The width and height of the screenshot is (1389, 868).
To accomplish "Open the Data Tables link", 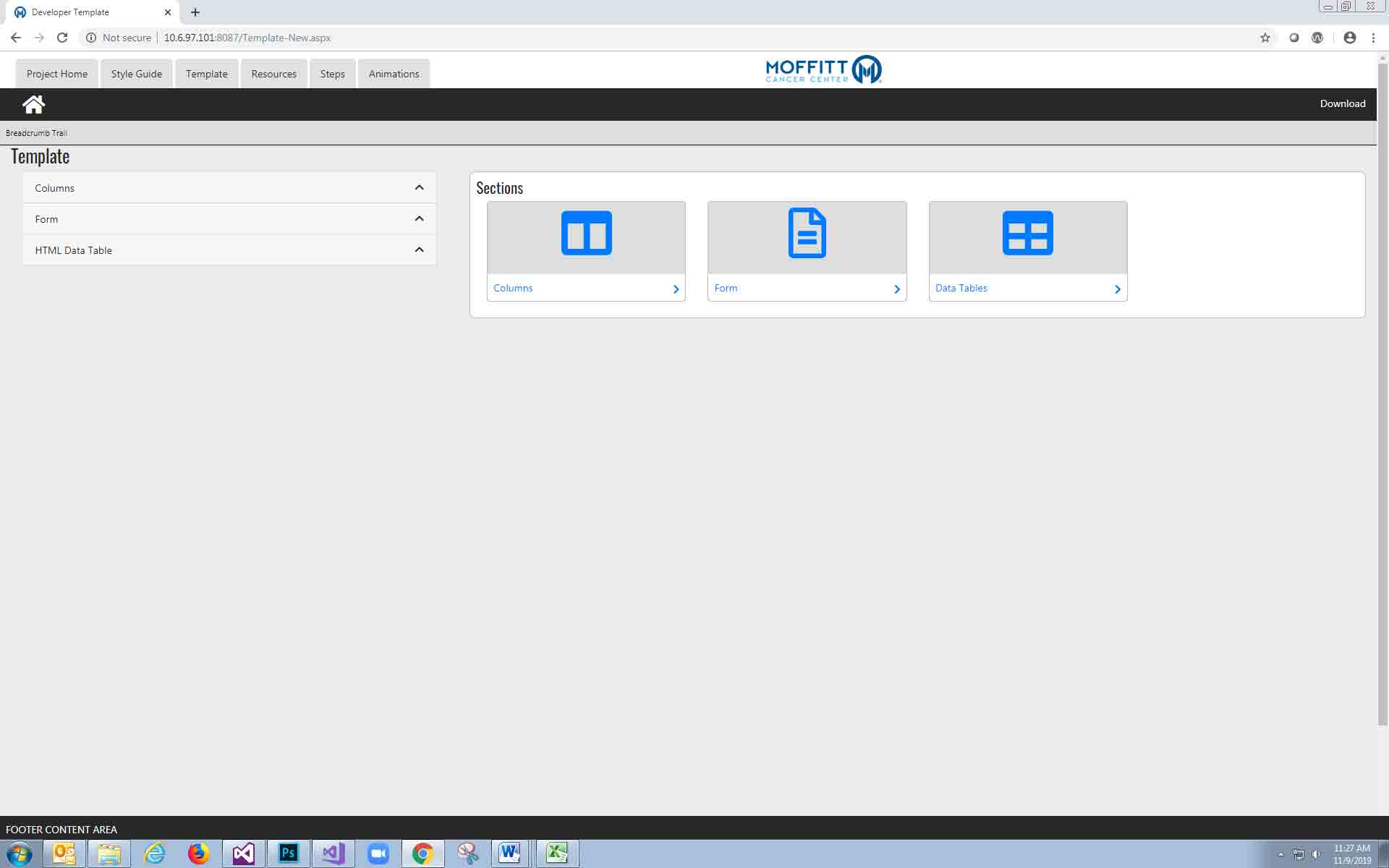I will 961,288.
